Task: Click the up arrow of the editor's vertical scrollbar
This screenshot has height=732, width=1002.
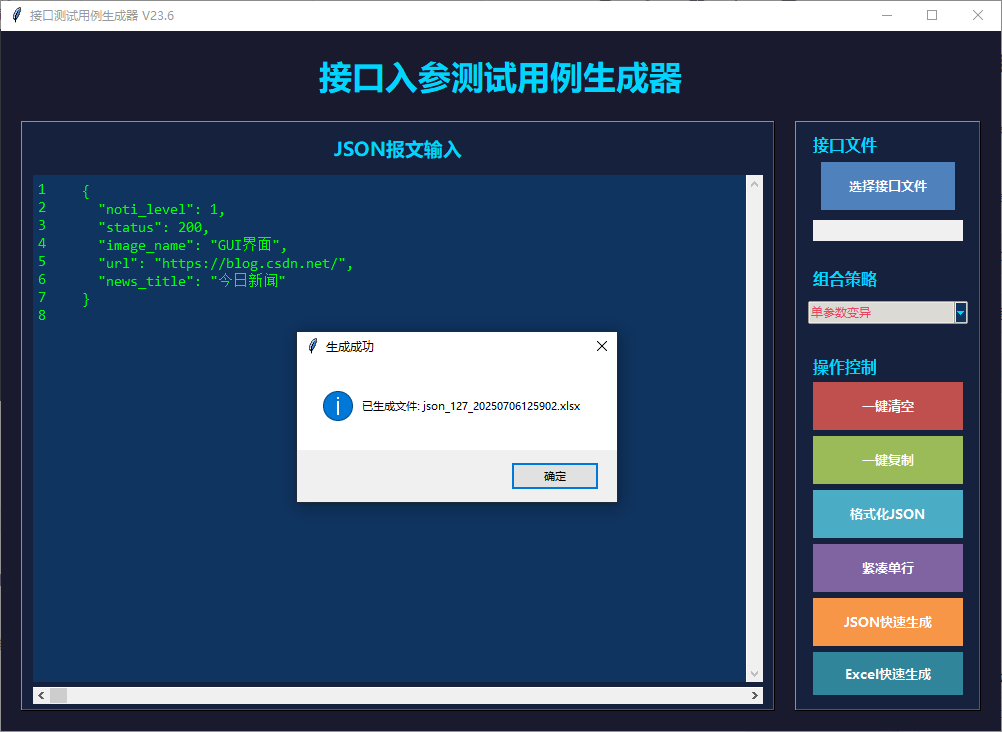Action: pyautogui.click(x=755, y=182)
